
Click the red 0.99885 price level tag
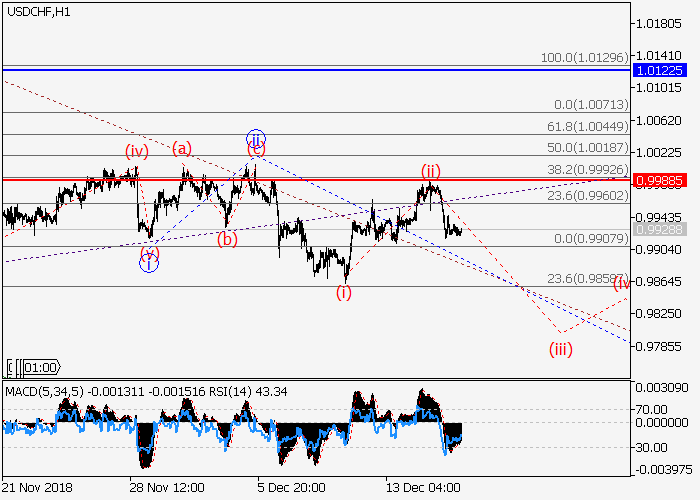coord(659,179)
